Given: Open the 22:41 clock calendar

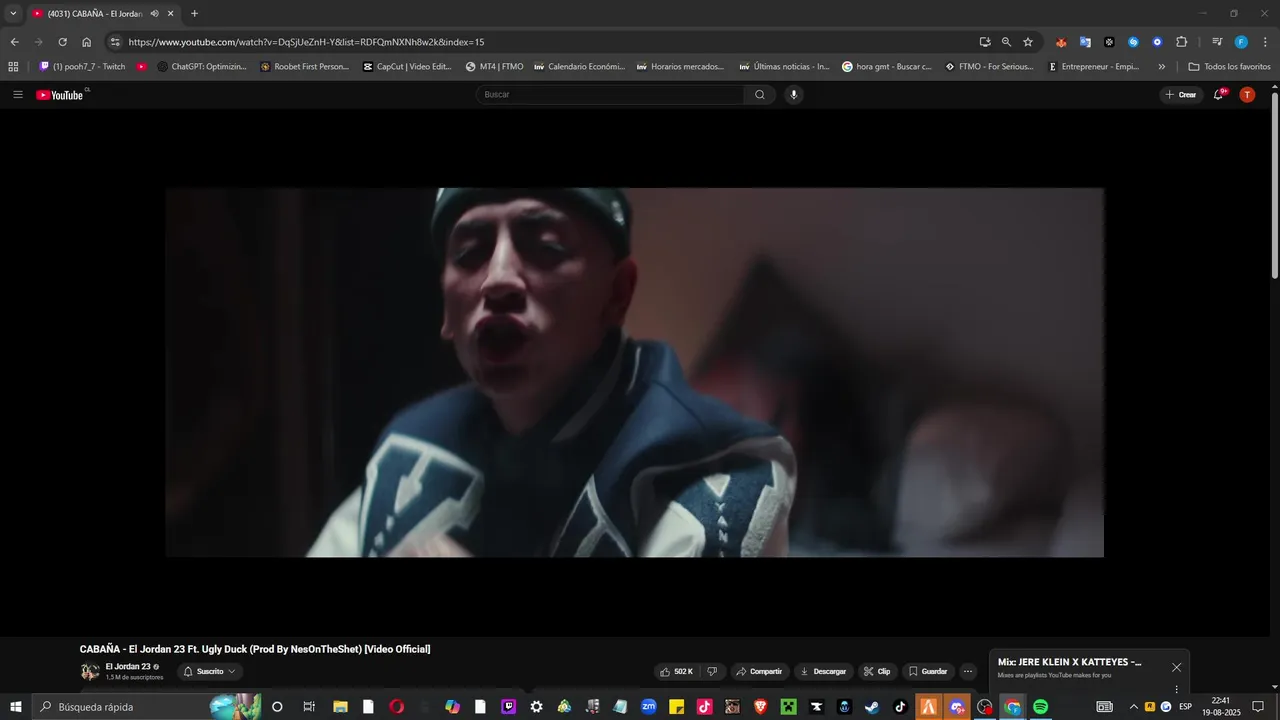Looking at the screenshot, I should 1220,707.
